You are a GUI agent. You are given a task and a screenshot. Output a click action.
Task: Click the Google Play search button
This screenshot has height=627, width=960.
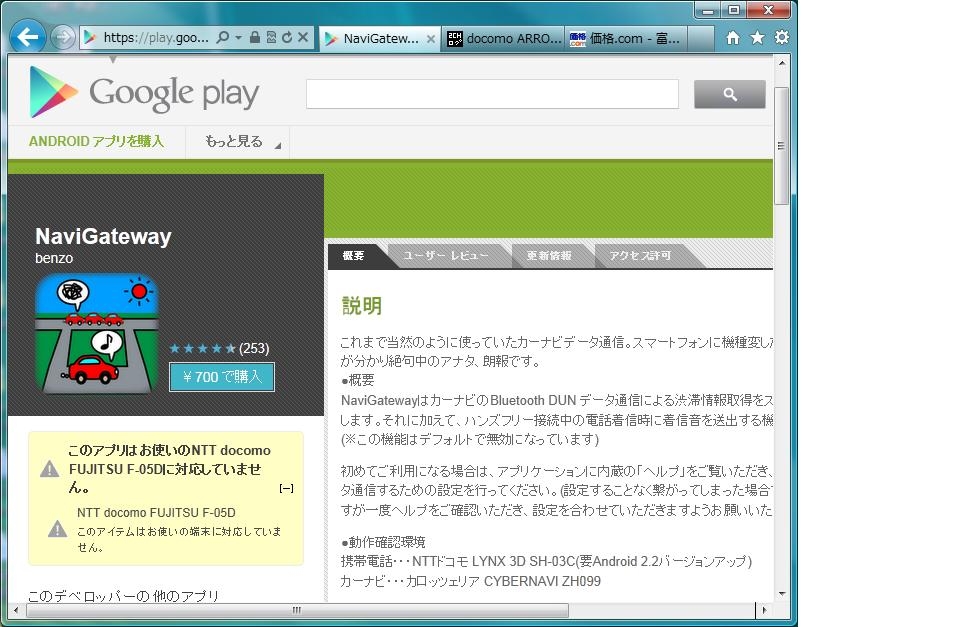730,94
